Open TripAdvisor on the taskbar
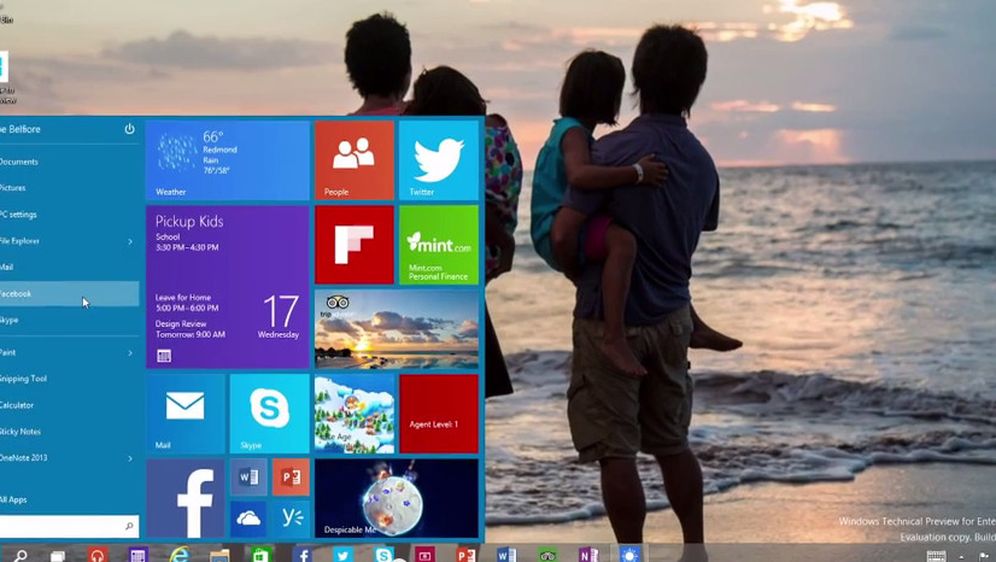Viewport: 996px width, 562px height. pos(547,555)
